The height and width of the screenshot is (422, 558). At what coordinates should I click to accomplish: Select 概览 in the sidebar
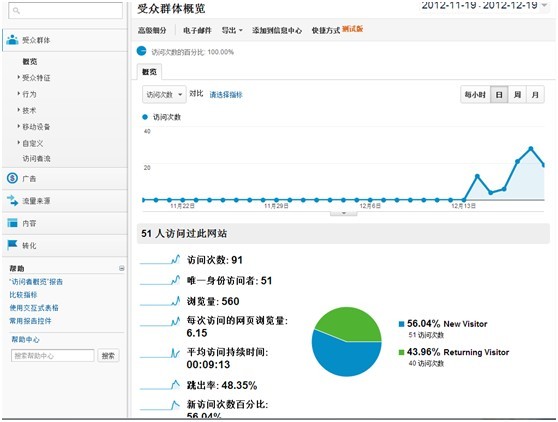30,61
